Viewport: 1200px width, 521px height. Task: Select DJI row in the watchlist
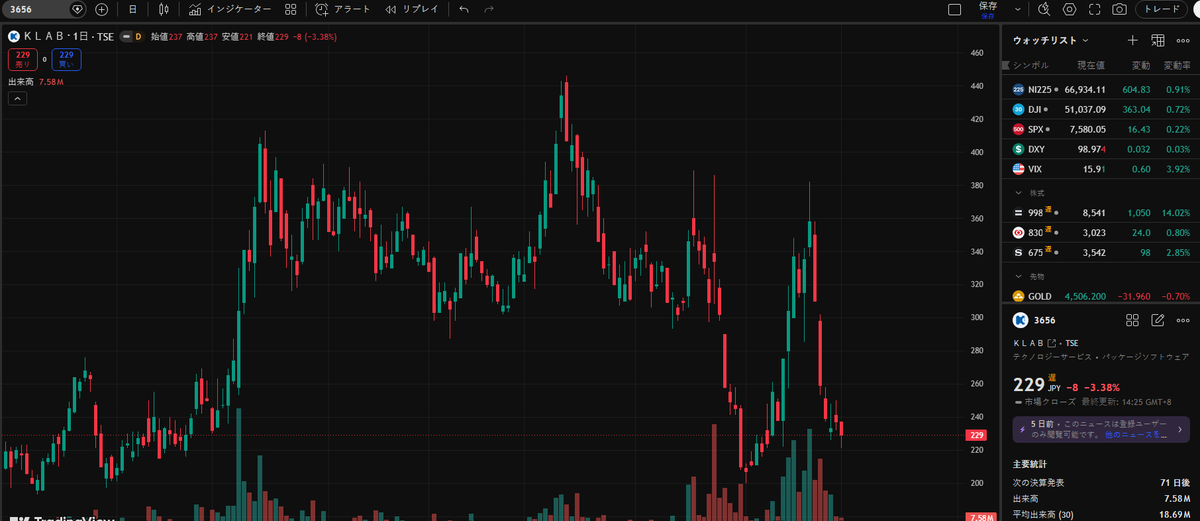pos(1100,109)
